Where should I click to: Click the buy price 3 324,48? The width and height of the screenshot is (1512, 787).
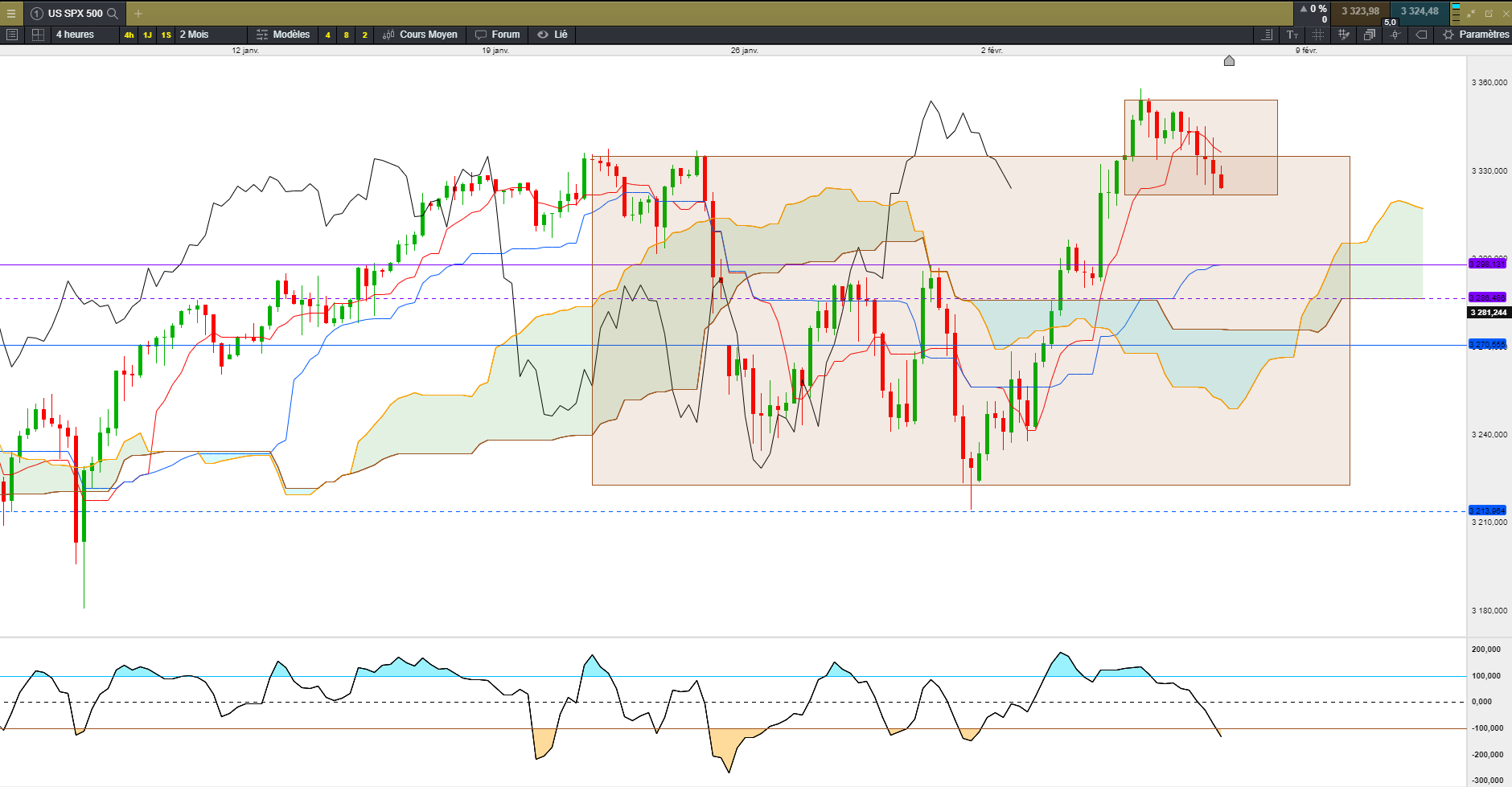point(1420,11)
